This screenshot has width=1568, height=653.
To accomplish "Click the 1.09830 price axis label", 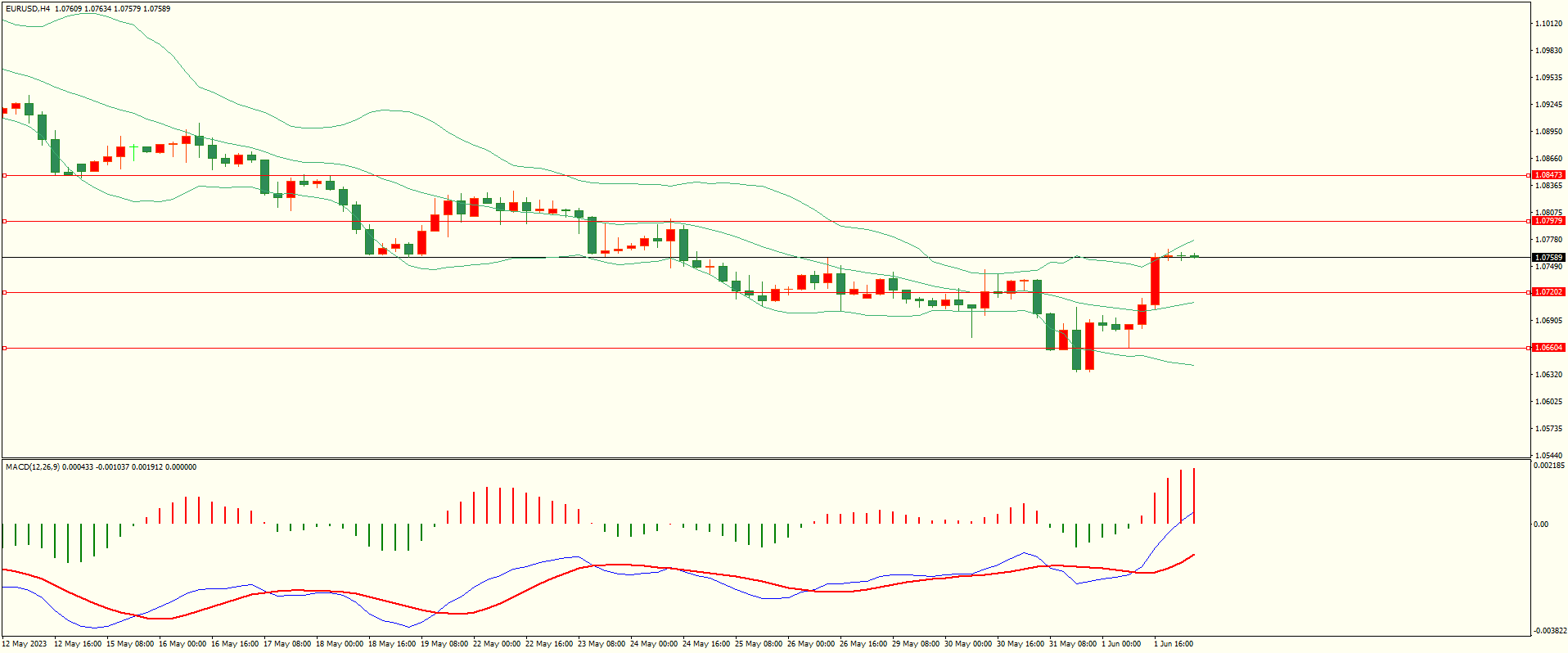I will [x=1548, y=51].
